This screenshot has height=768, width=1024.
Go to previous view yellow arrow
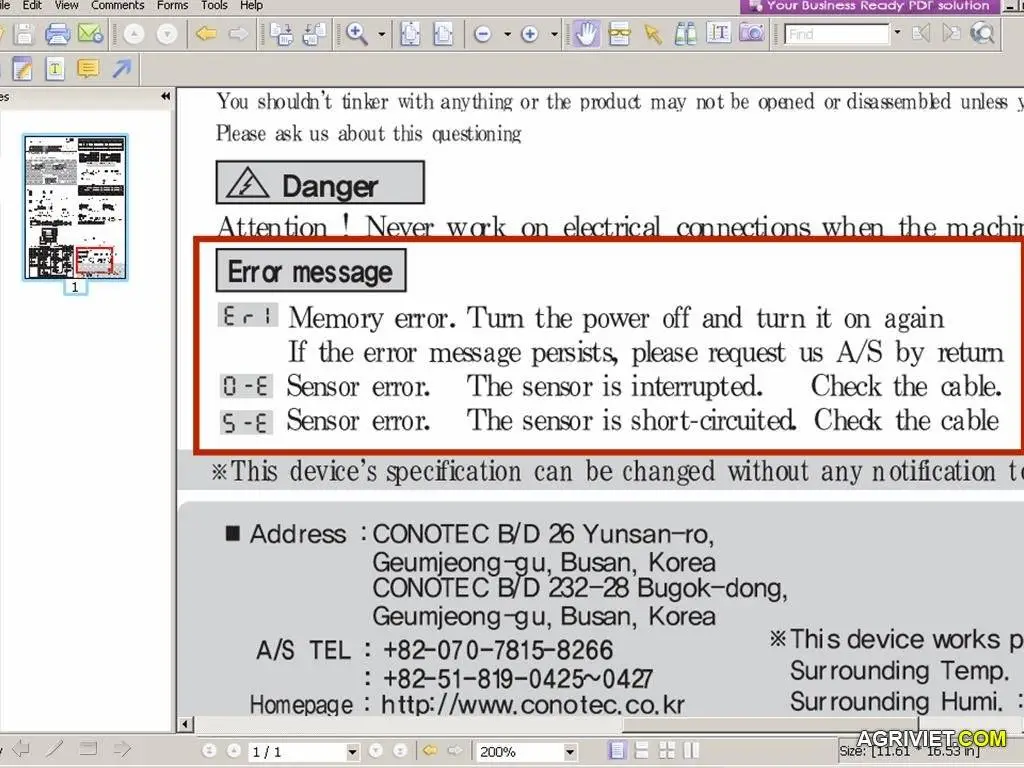tap(206, 34)
